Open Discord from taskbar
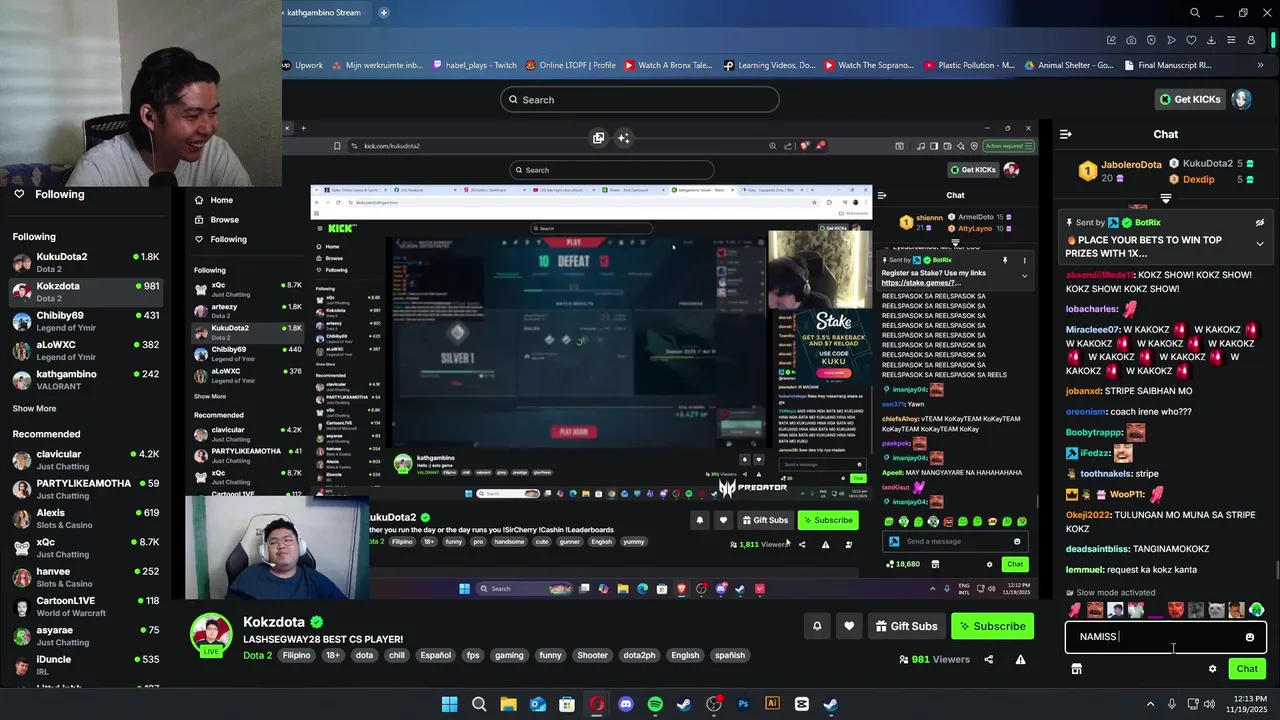This screenshot has width=1280, height=720. [x=626, y=704]
